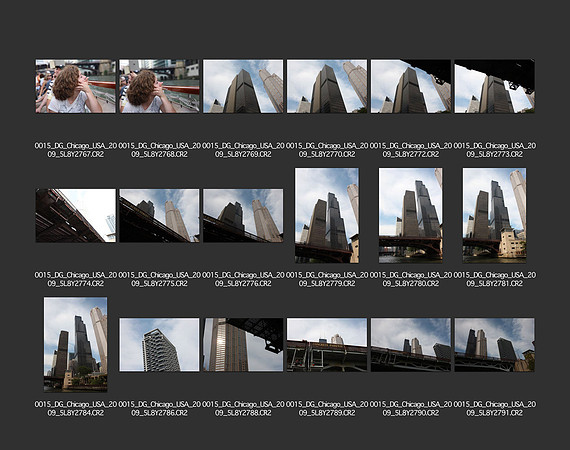Click filename label ending 5L8Y2774.CR2

click(76, 279)
